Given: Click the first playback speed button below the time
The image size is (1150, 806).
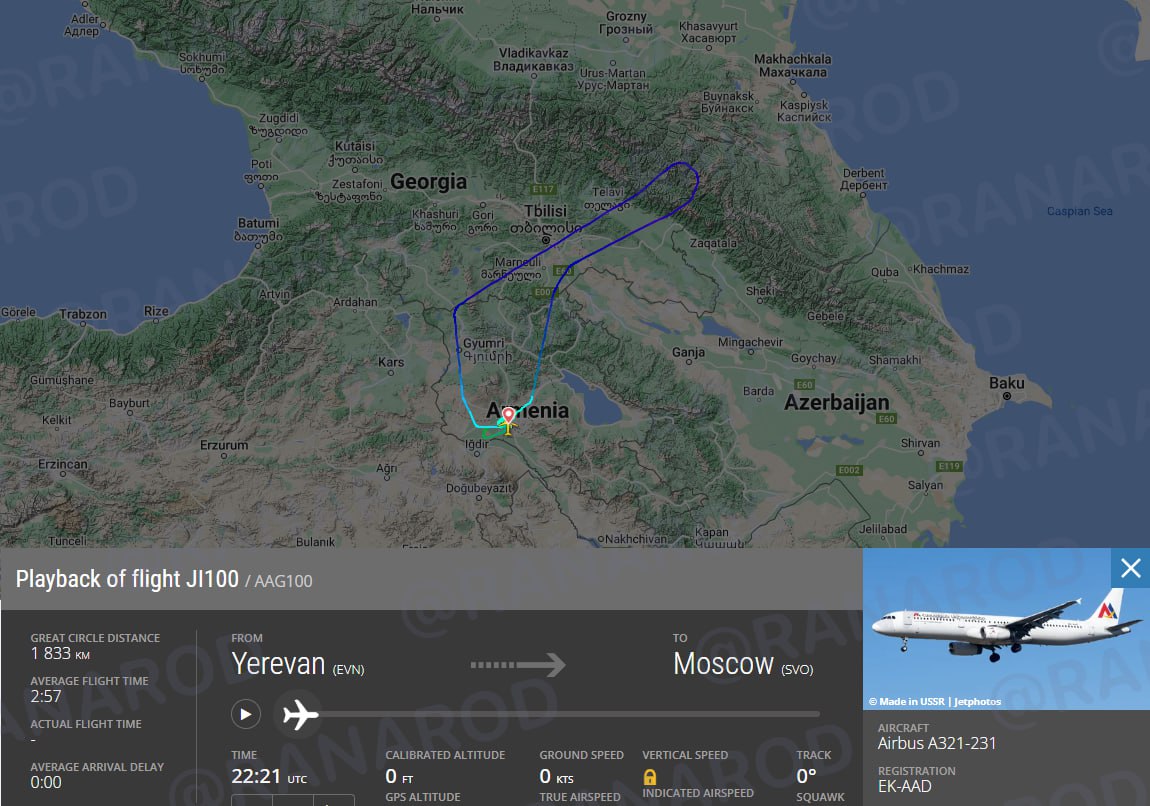Looking at the screenshot, I should click(252, 800).
